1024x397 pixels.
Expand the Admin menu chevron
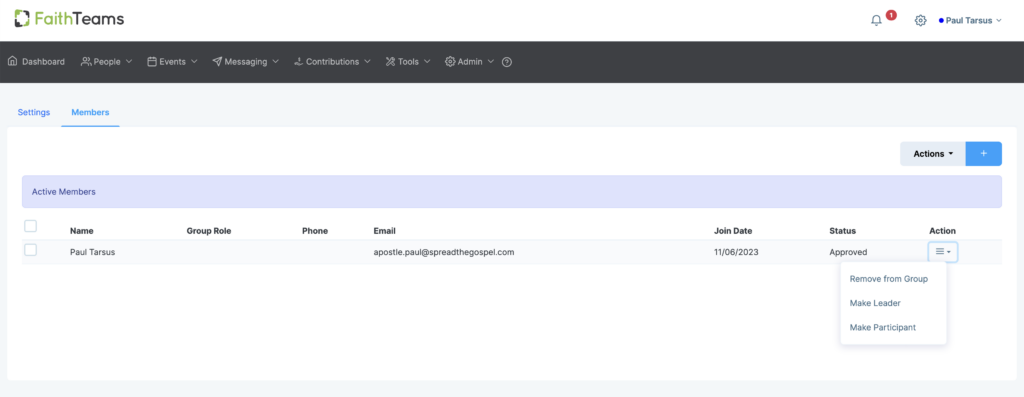pos(490,61)
